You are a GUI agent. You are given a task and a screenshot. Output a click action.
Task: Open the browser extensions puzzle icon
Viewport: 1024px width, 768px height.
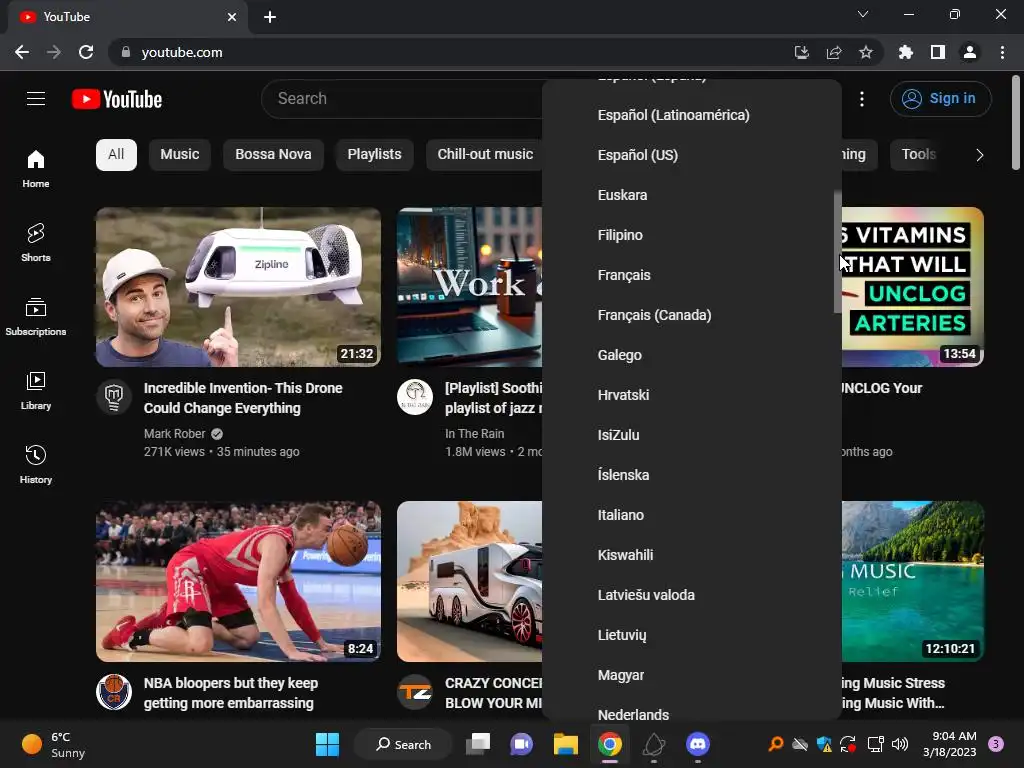tap(906, 52)
